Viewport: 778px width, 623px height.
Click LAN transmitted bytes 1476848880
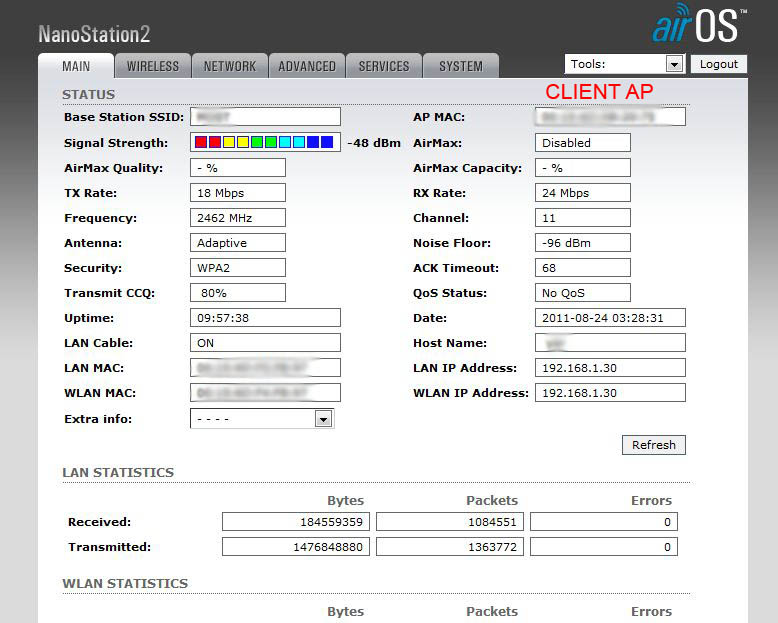(x=296, y=547)
